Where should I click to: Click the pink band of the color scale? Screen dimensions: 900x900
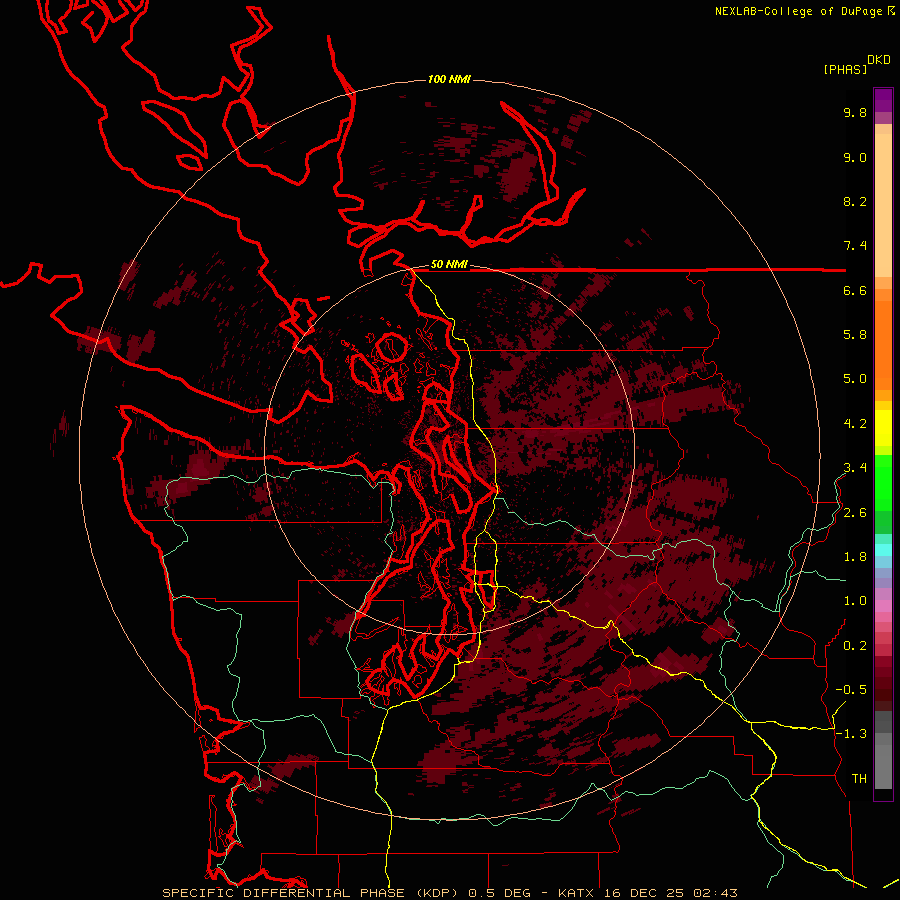point(883,606)
